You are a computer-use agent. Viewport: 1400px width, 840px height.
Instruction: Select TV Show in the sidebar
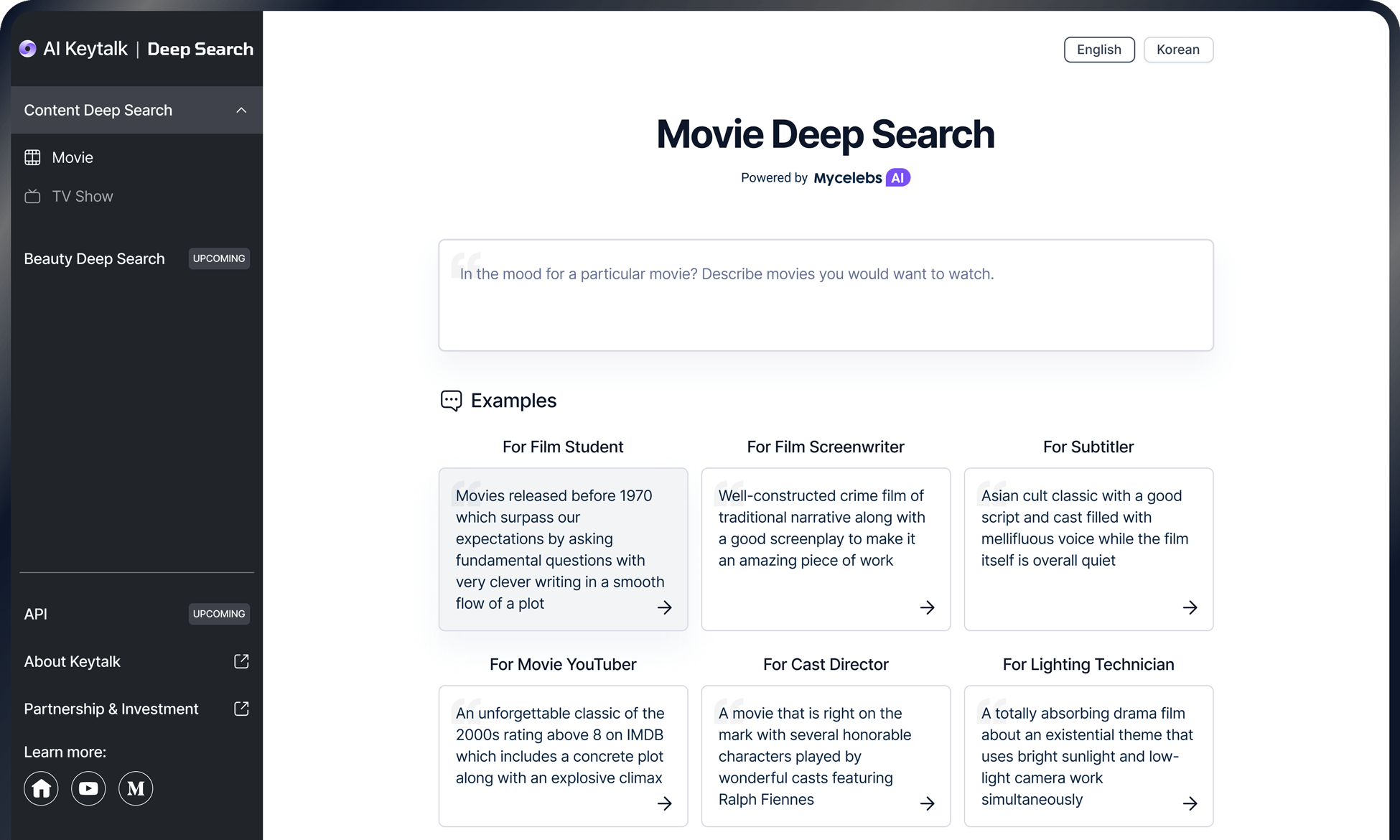coord(82,196)
